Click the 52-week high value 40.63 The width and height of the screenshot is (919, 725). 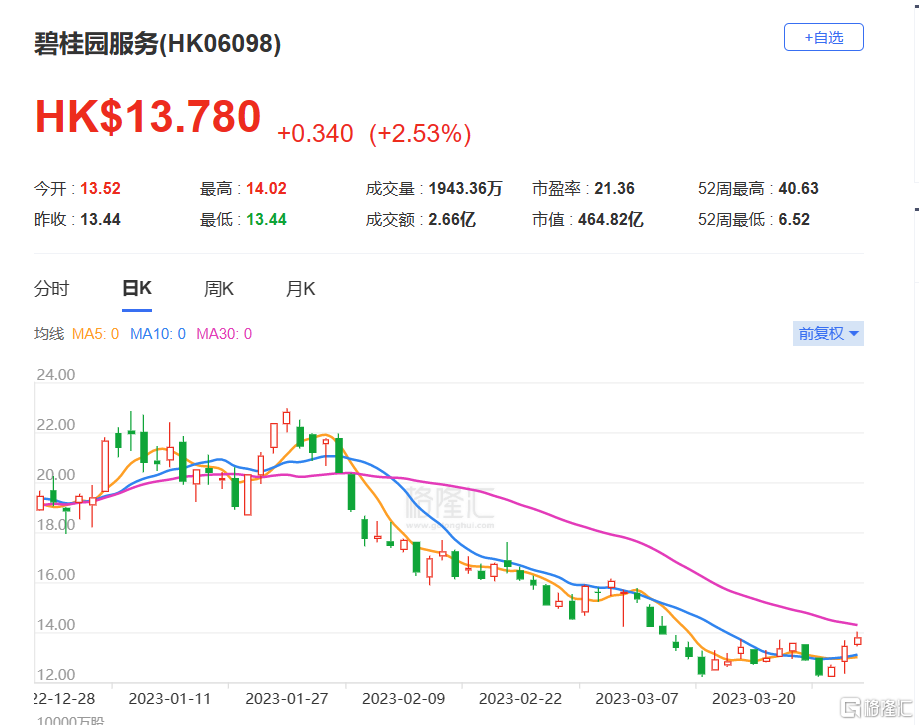798,189
